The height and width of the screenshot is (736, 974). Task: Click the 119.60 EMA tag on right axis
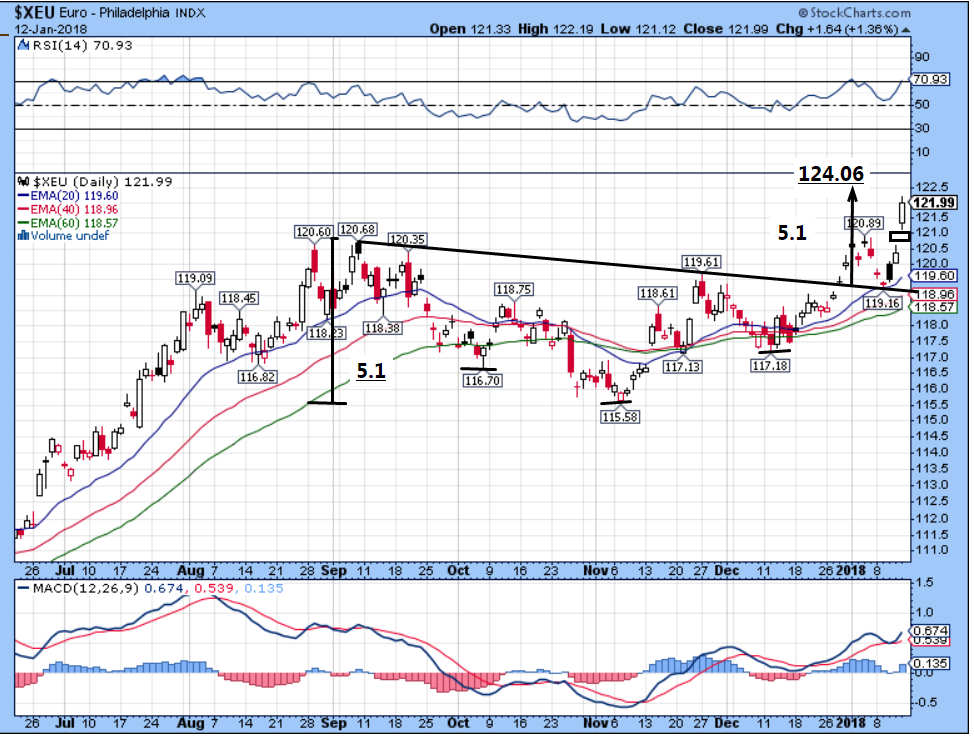934,276
